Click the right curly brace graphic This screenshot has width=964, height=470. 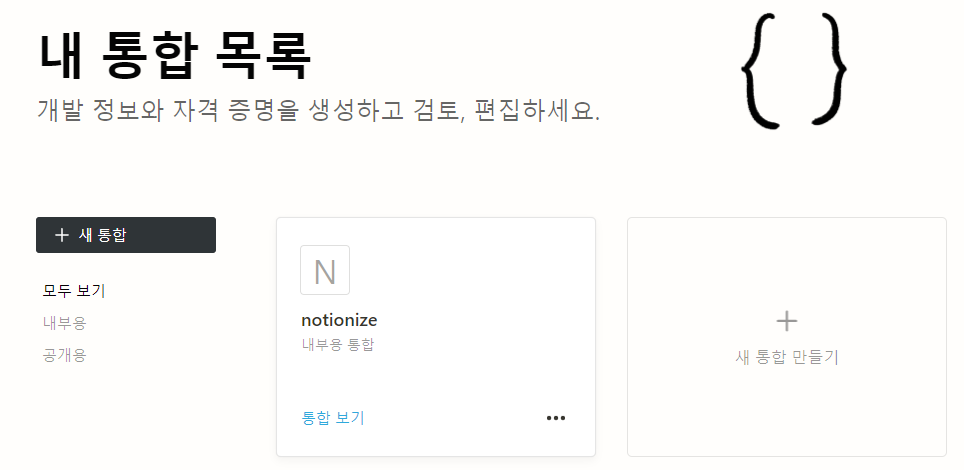830,68
